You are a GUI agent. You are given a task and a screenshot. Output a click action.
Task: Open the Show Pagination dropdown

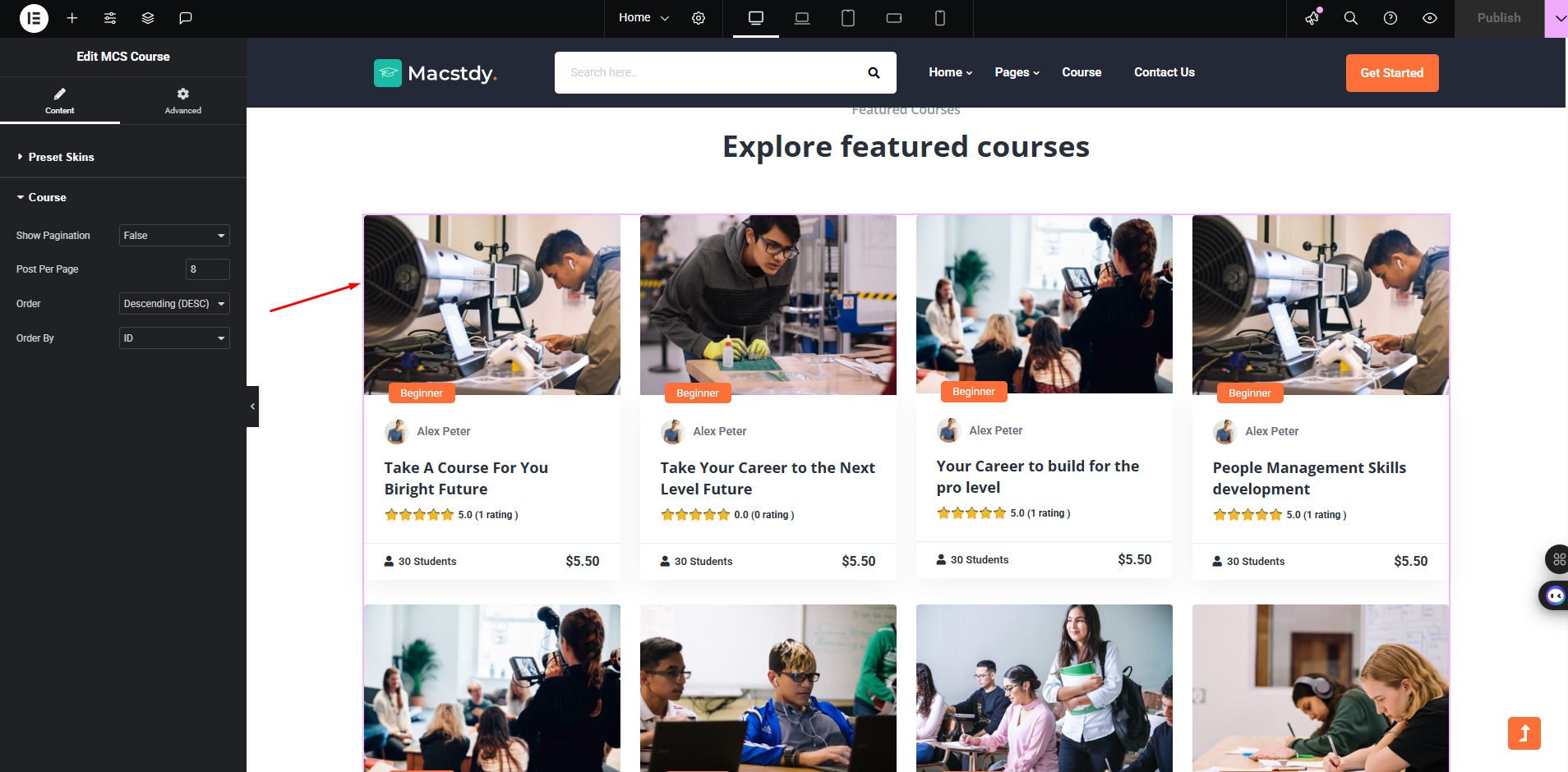(174, 236)
